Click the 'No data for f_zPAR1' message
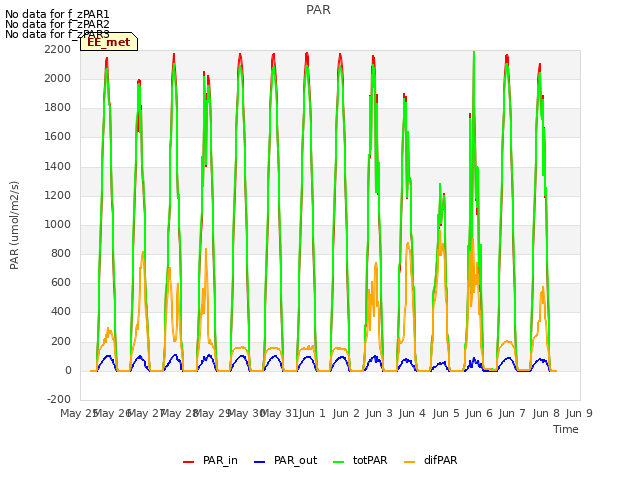 (57, 14)
